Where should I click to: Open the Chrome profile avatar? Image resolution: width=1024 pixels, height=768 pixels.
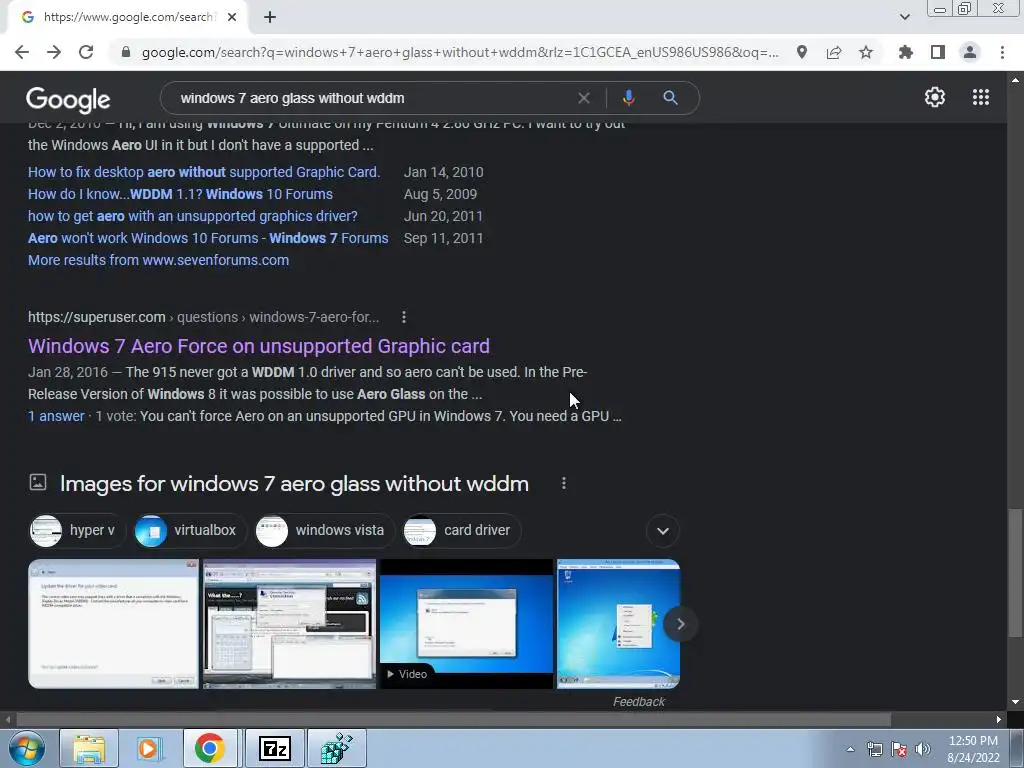click(970, 52)
